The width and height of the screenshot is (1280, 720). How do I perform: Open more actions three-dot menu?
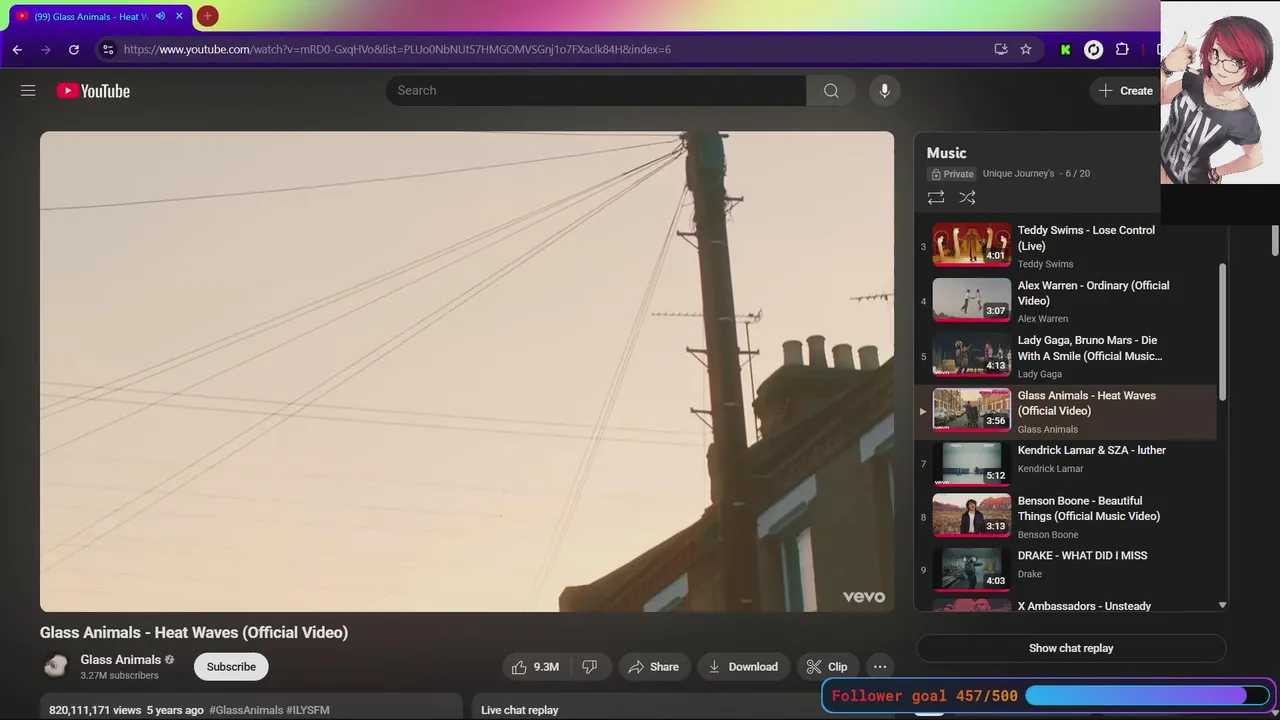click(x=880, y=667)
